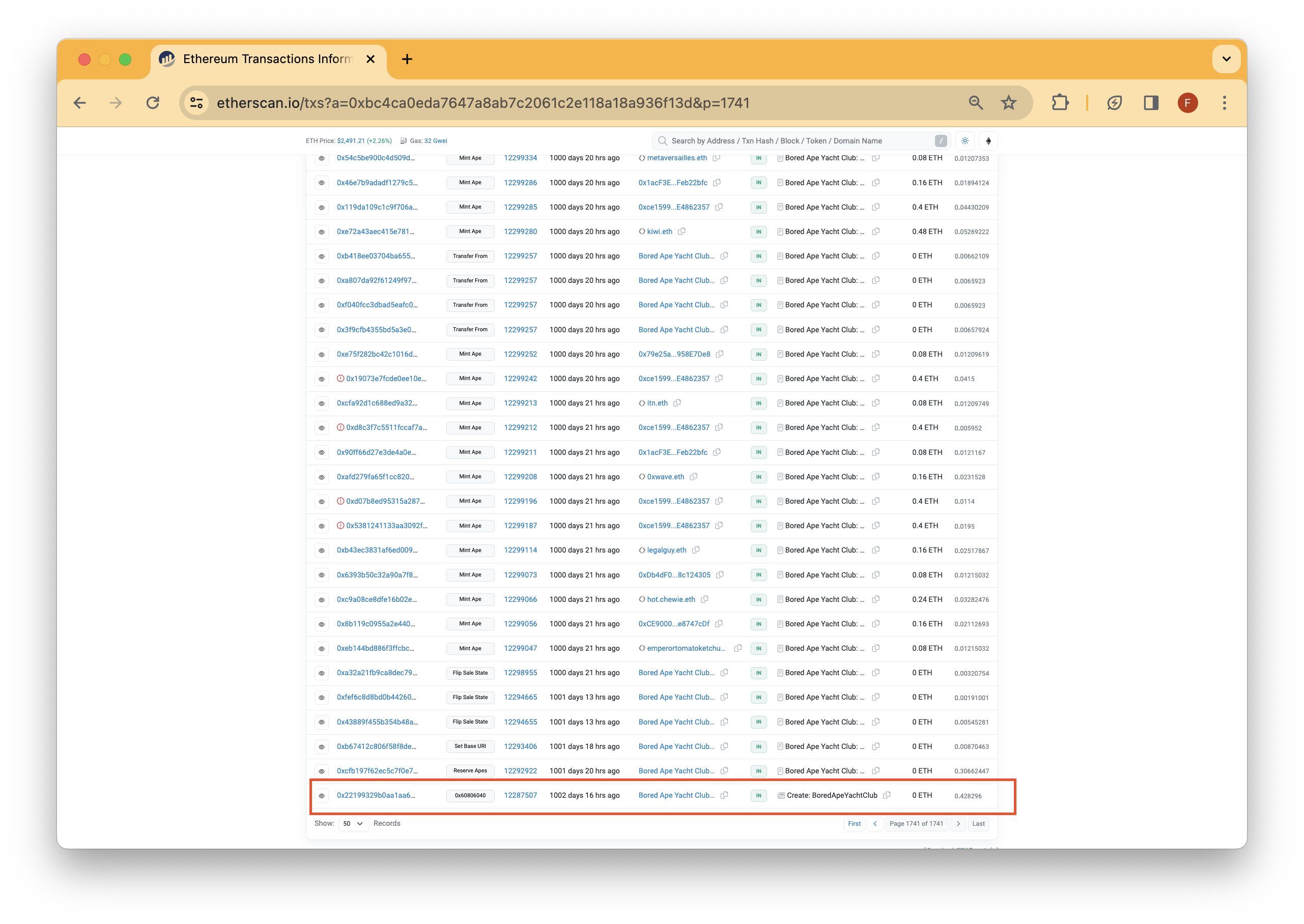This screenshot has width=1304, height=924.
Task: Copy the Create: BoredApeYachtClub contract address
Action: pos(886,795)
